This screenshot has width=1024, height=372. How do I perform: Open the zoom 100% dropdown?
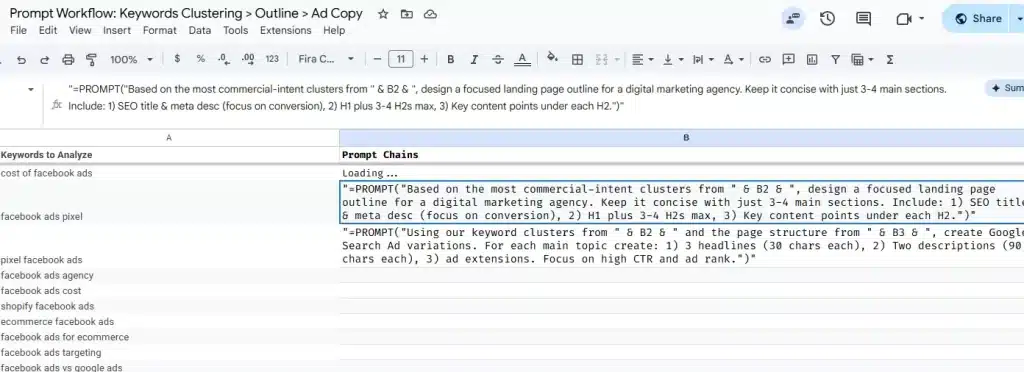click(x=131, y=59)
